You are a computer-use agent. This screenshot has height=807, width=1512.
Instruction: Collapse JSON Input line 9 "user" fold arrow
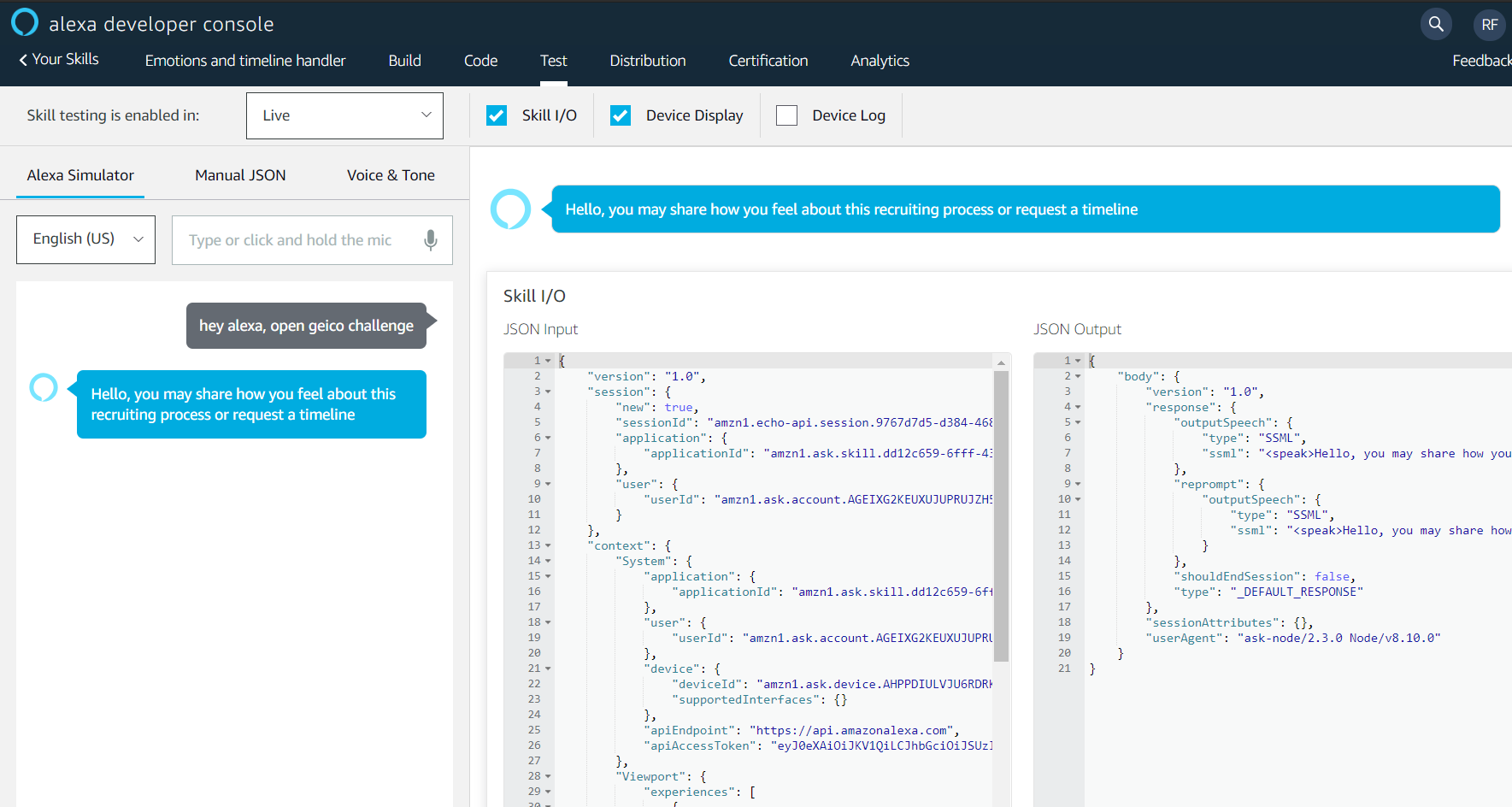(548, 484)
